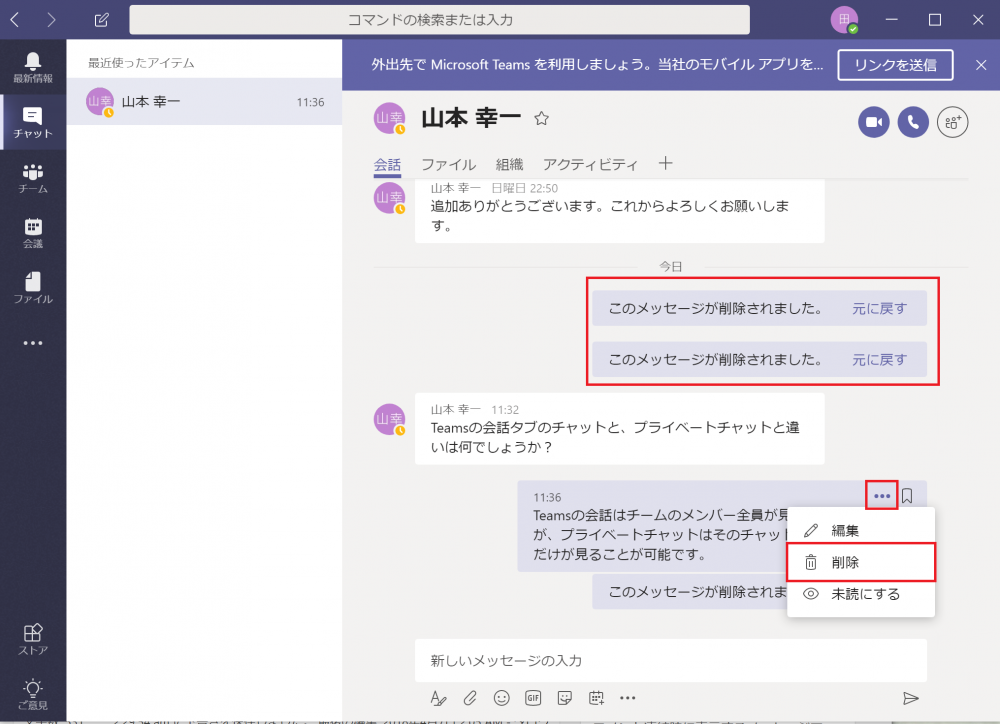Click the 山本 幸一 avatar beside 11:32 message
This screenshot has height=724, width=1000.
[389, 419]
